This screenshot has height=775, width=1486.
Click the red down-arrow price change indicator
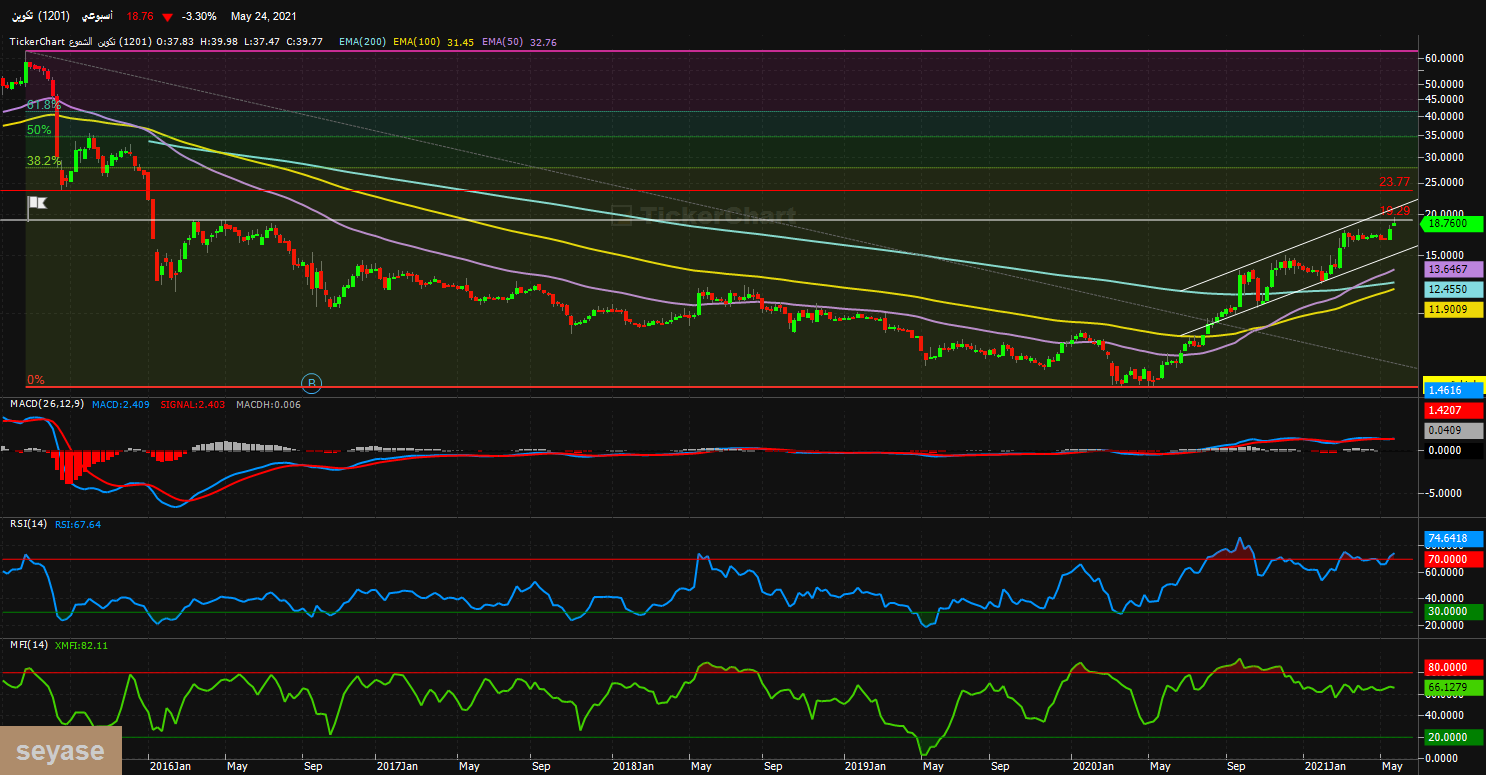coord(167,17)
